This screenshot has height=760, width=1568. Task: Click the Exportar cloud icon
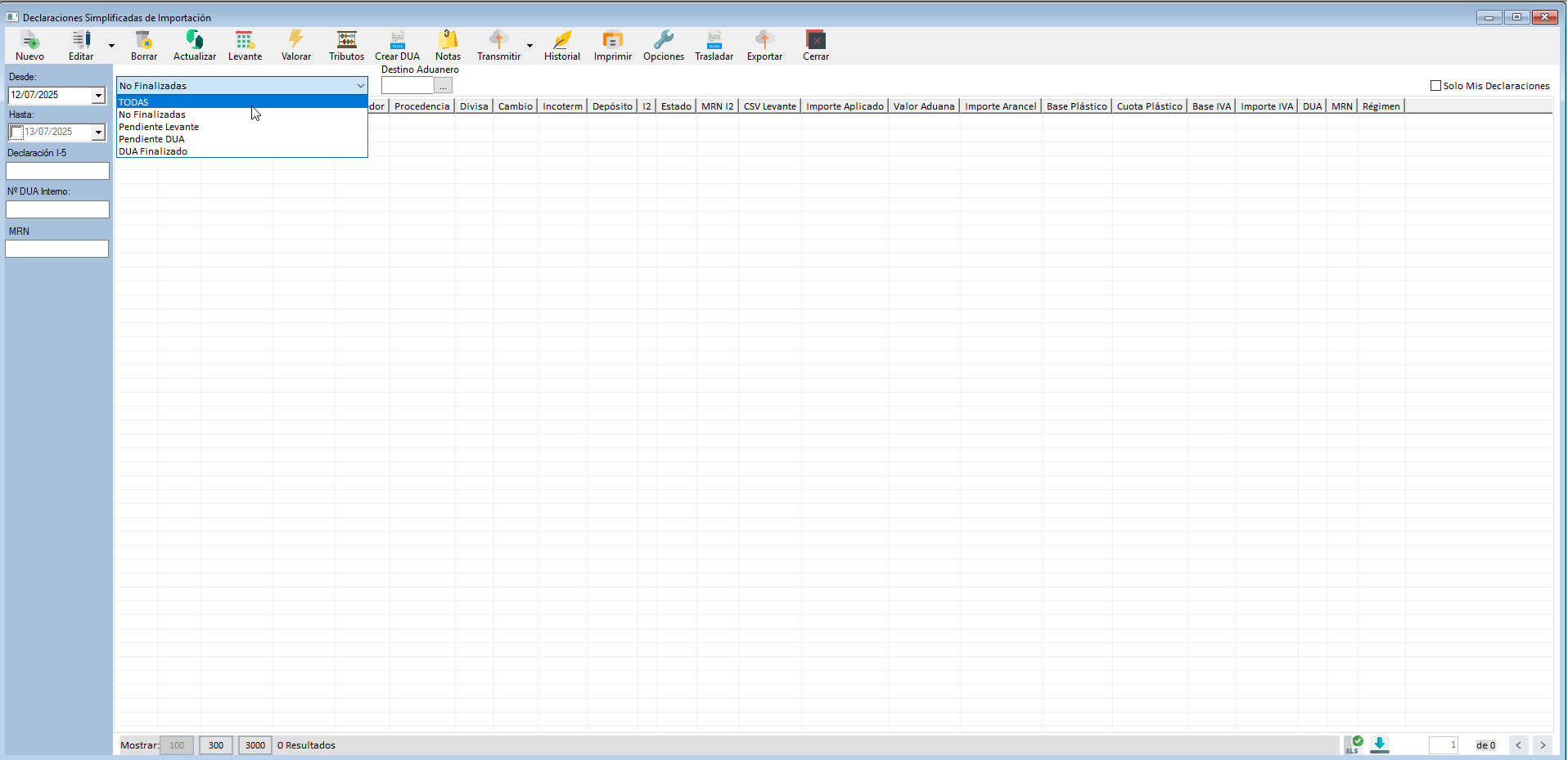764,41
